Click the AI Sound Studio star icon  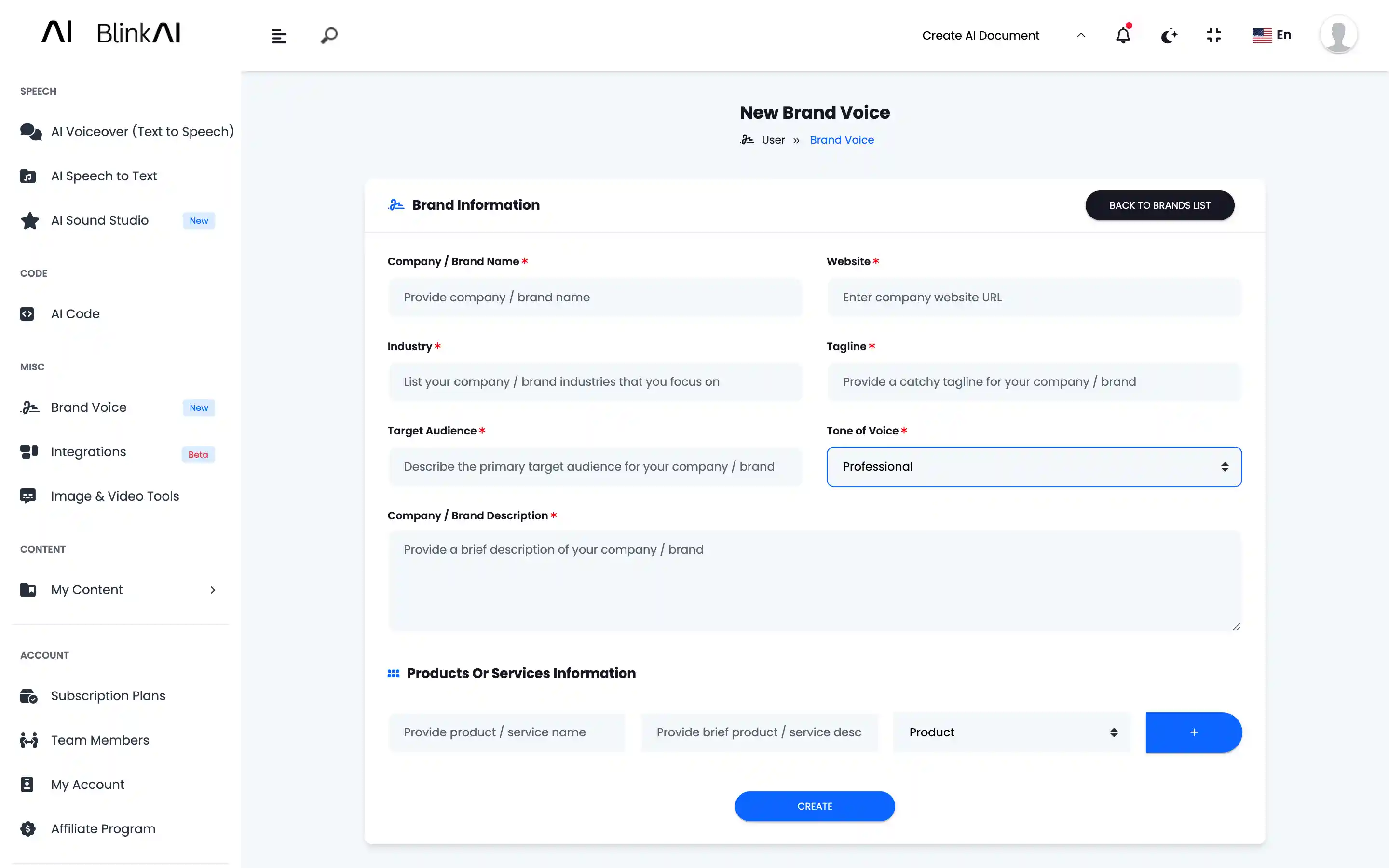(x=29, y=220)
